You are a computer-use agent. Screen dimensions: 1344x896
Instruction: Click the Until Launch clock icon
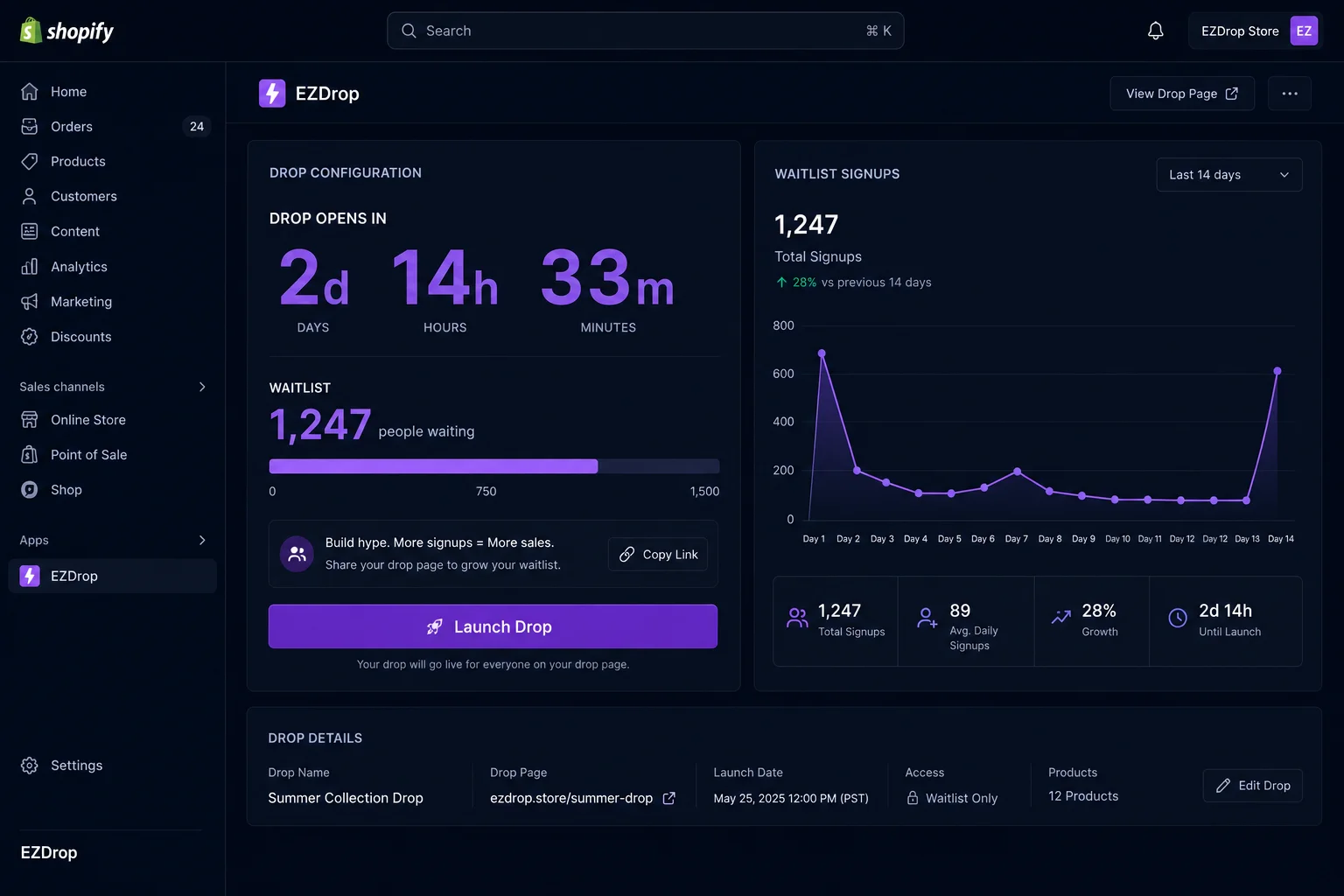pos(1178,618)
